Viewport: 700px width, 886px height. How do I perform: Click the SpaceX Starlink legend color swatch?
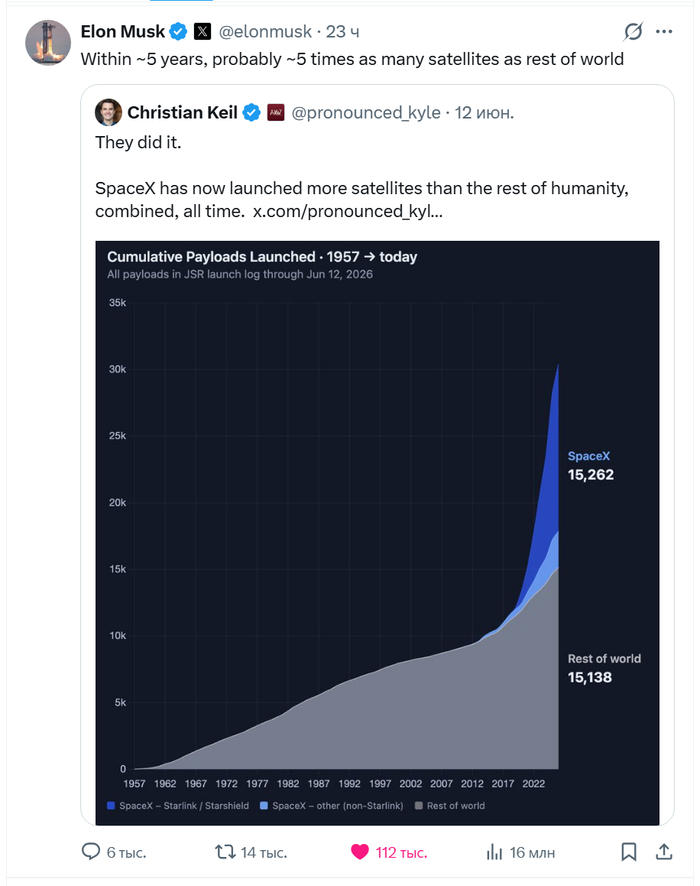111,806
